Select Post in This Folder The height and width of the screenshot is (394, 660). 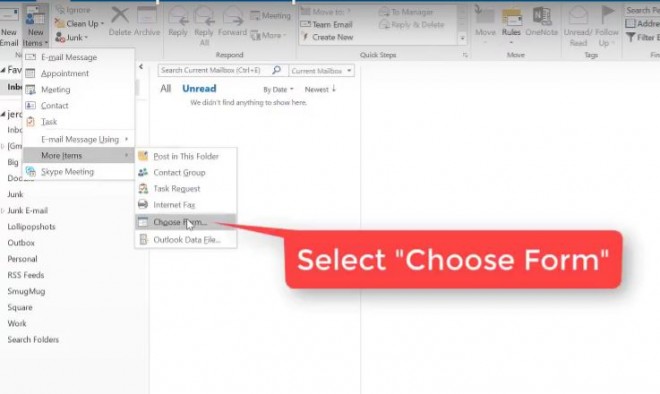click(x=186, y=156)
